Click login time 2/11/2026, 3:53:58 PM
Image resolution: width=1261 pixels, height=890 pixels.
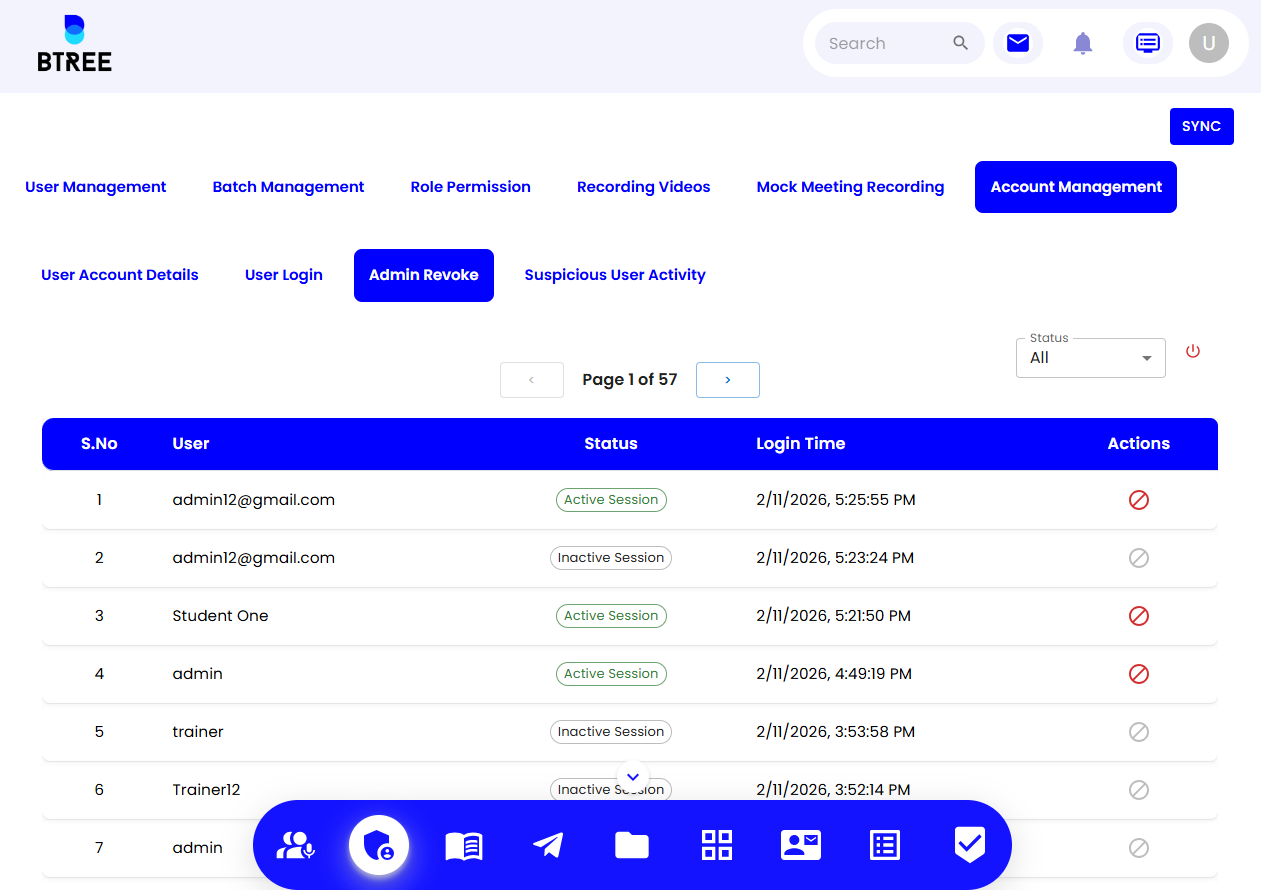click(836, 732)
